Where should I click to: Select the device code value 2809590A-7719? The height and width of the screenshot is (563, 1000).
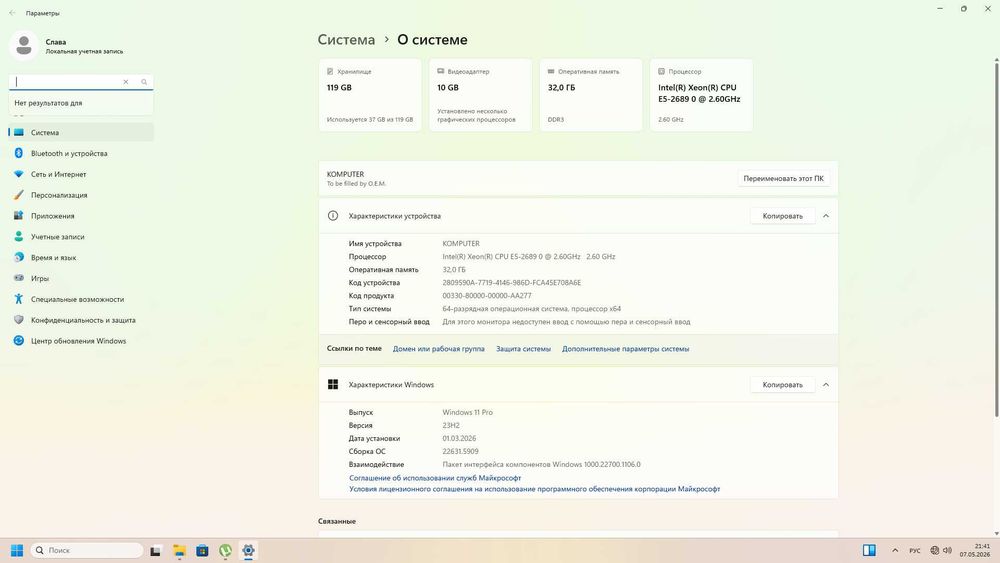[511, 282]
